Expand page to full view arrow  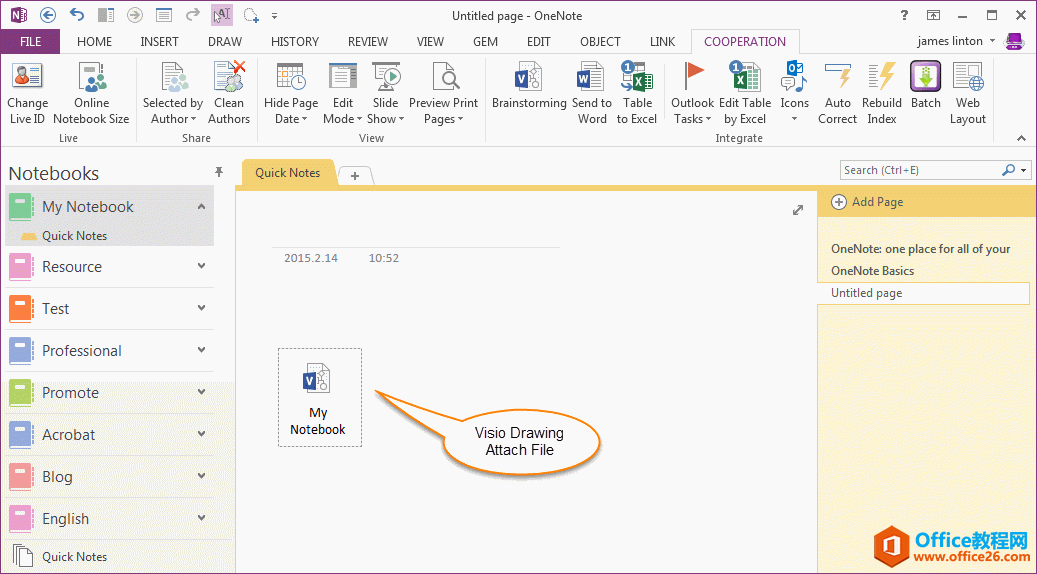798,210
